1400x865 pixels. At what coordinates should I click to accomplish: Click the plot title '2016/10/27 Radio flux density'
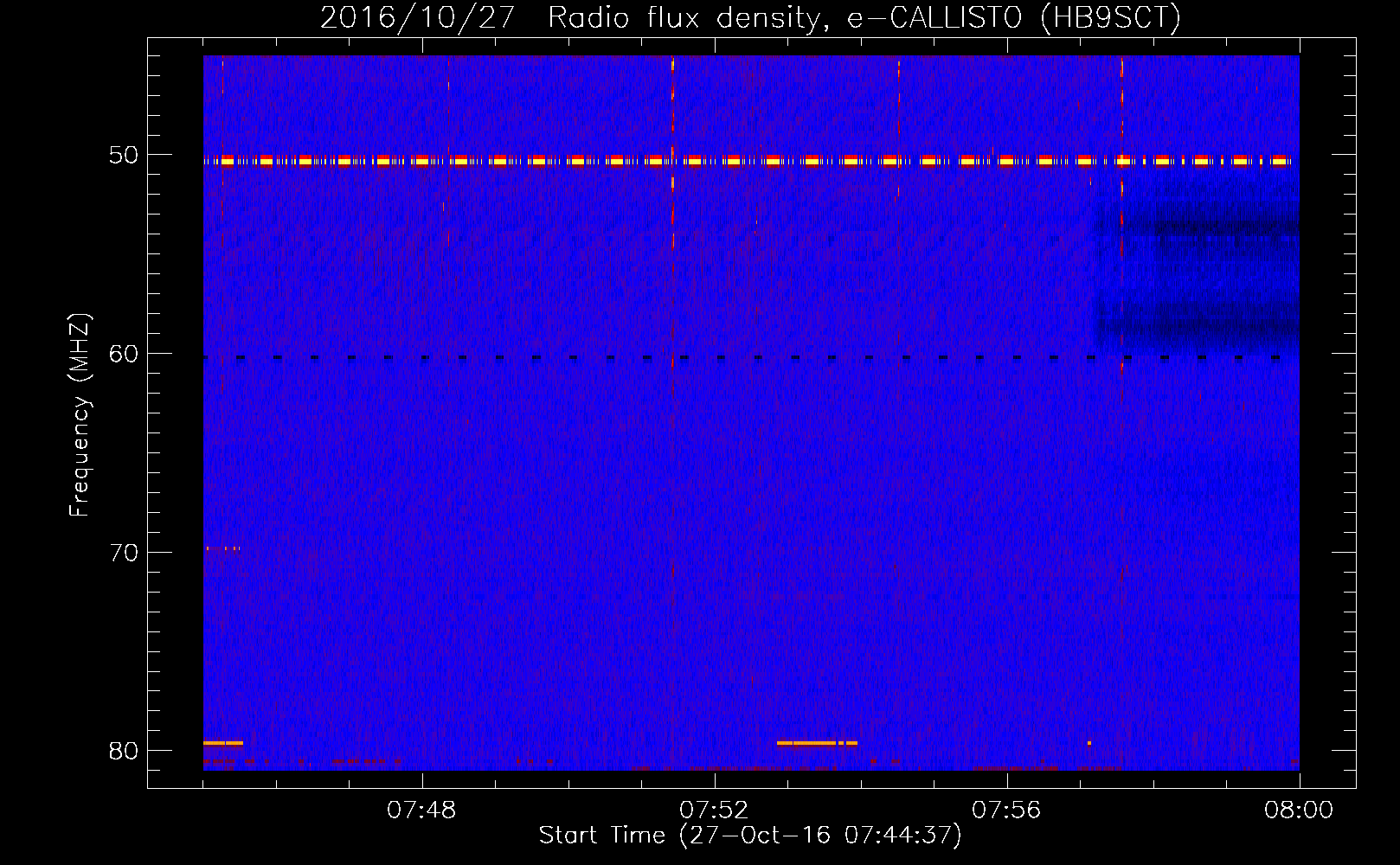click(x=750, y=17)
